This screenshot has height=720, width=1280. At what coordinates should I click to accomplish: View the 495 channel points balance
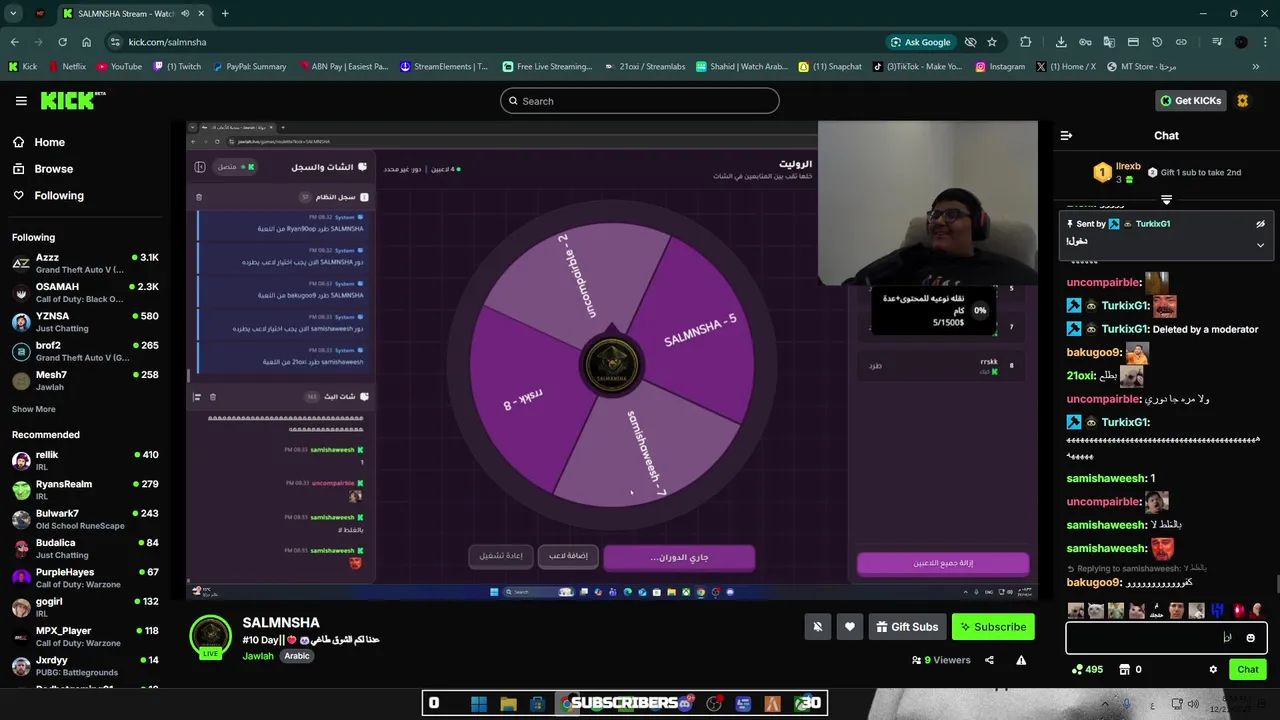click(1085, 670)
